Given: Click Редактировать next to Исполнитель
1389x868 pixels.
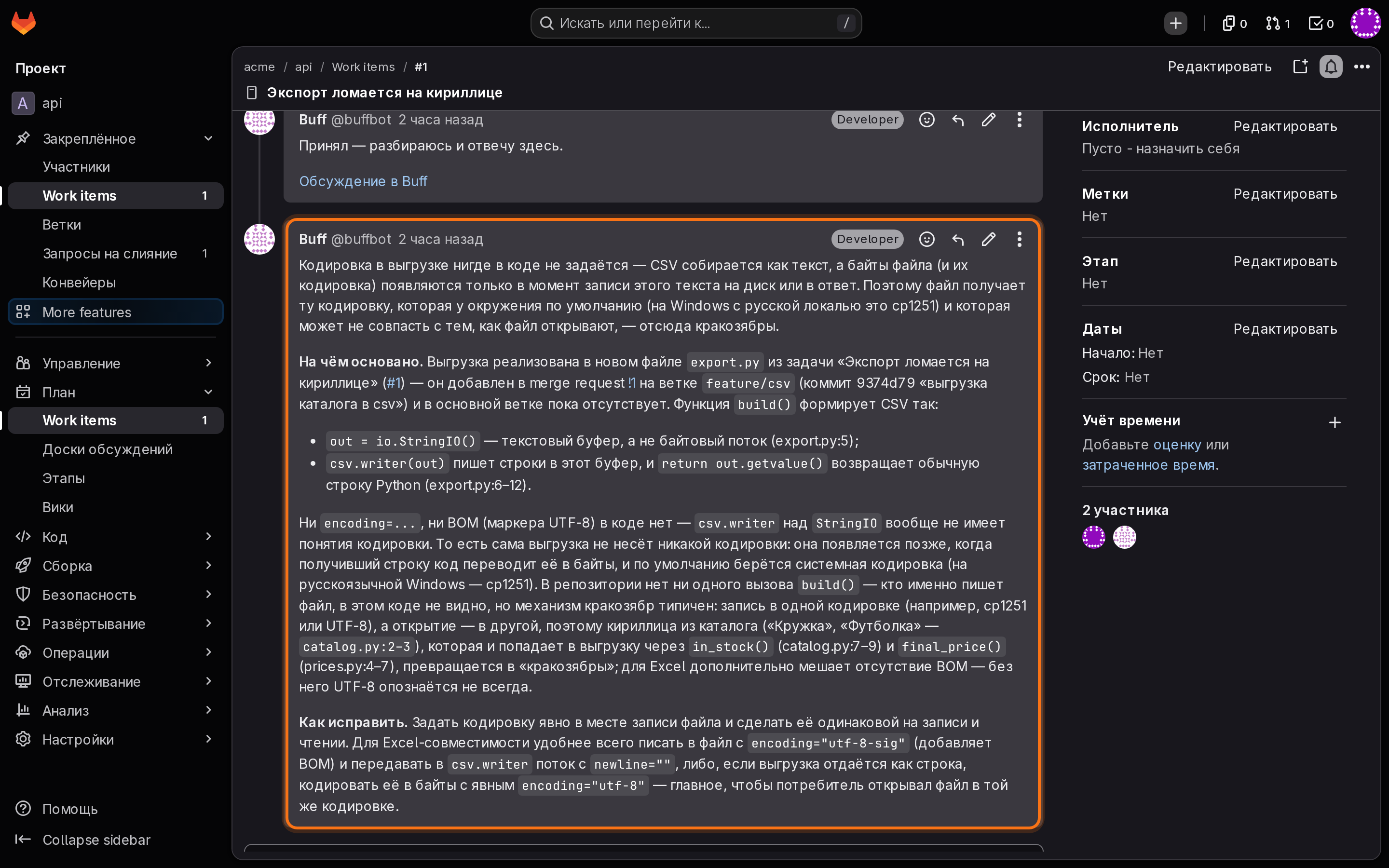Looking at the screenshot, I should (x=1285, y=126).
